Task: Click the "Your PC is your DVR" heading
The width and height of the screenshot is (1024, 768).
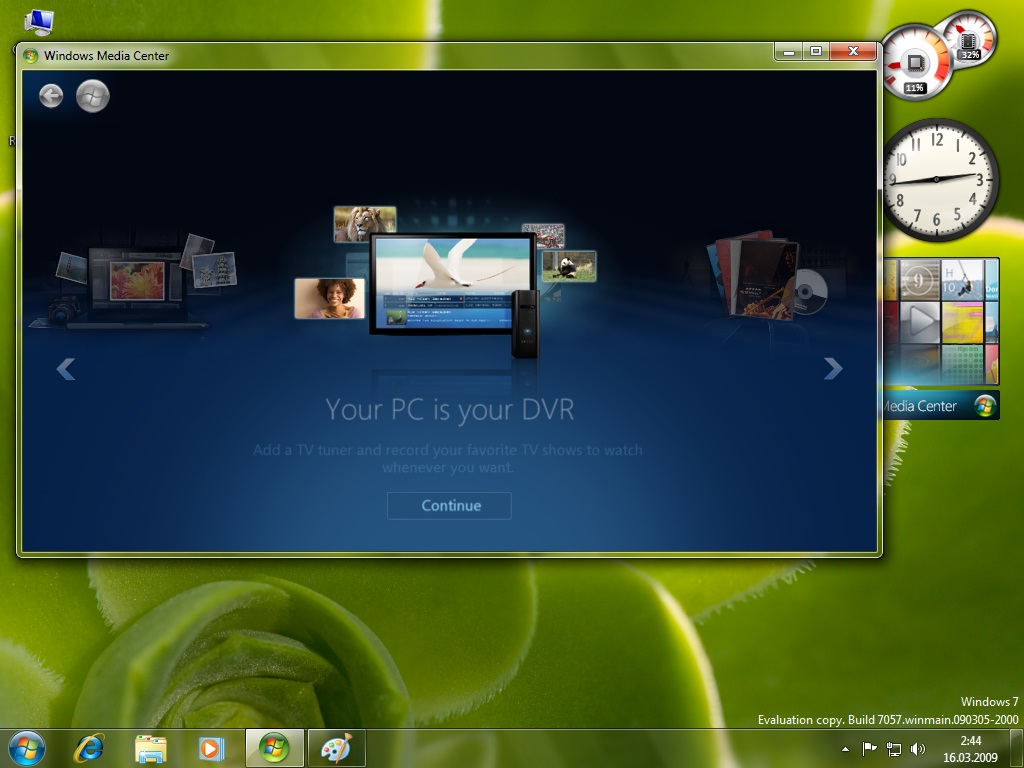Action: 449,409
